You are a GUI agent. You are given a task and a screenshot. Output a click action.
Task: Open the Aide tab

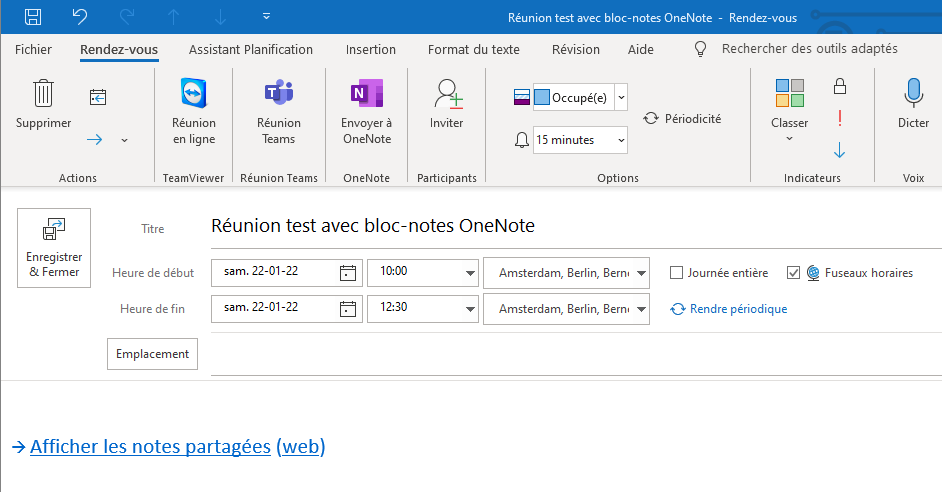[640, 49]
